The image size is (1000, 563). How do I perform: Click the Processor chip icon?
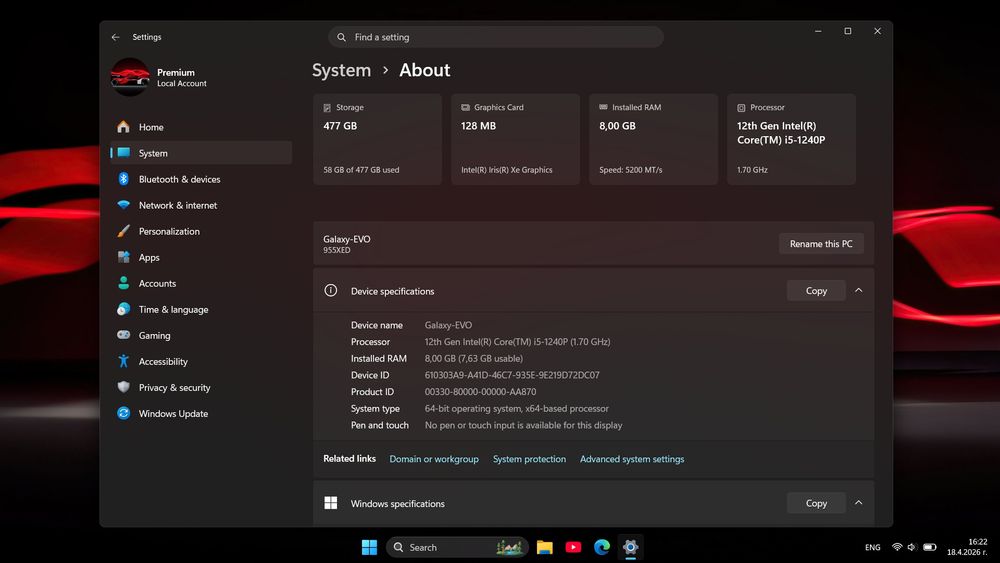pos(741,108)
